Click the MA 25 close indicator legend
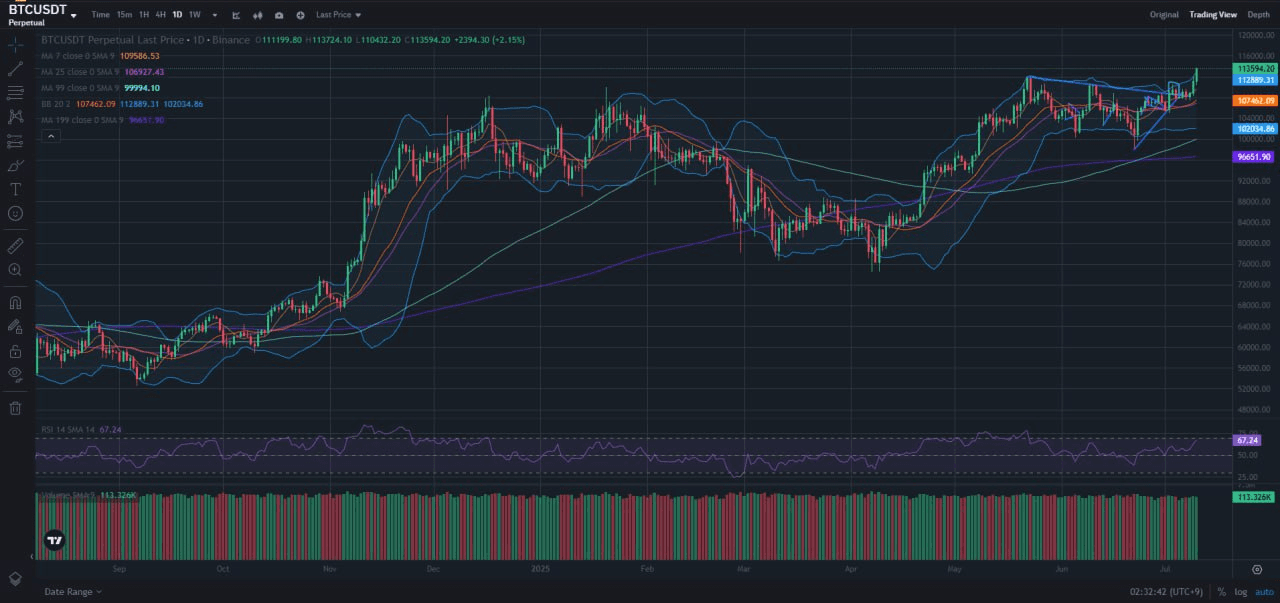Screen dimensions: 1280x603 [x=102, y=72]
